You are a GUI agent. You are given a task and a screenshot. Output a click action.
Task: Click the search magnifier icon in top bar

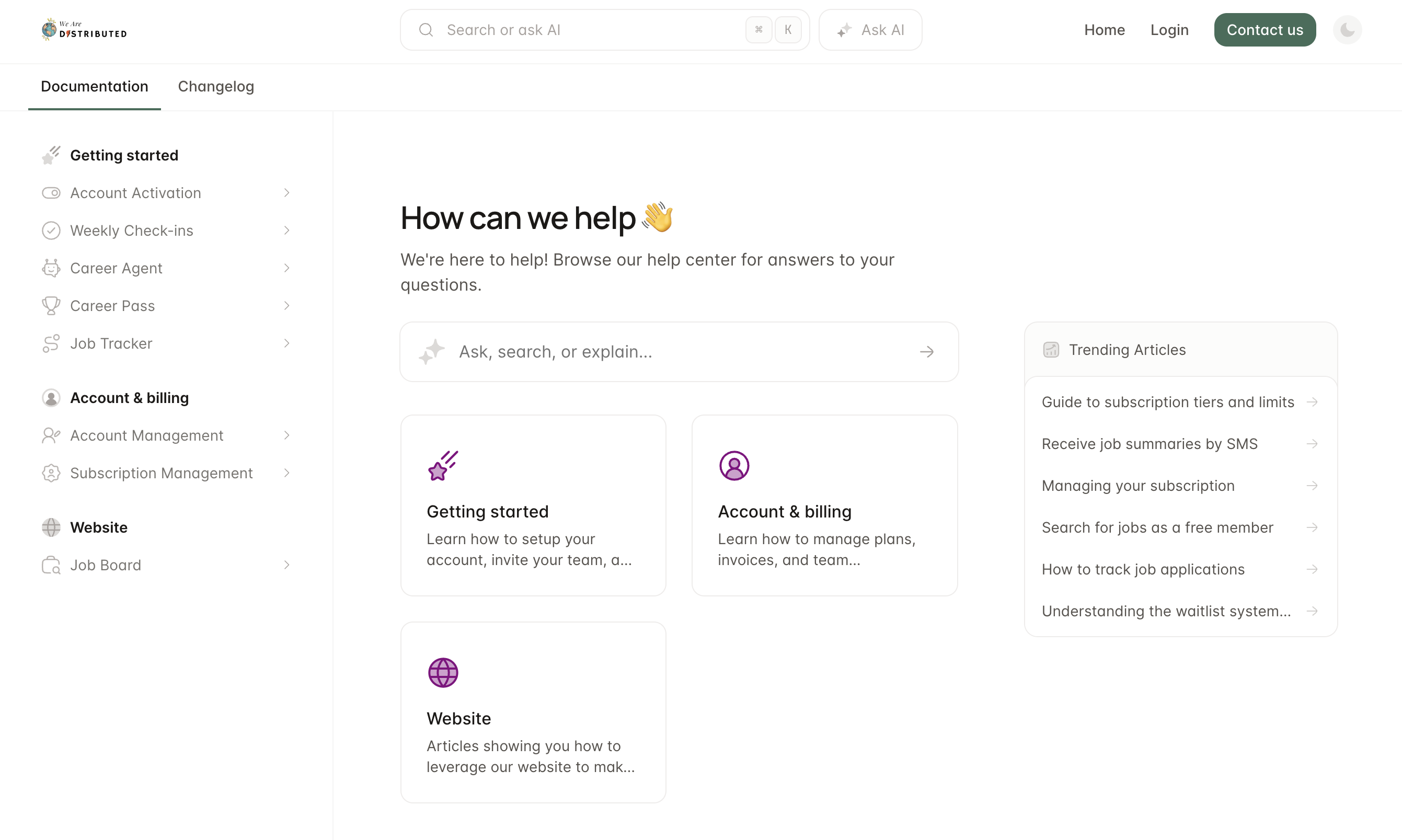pos(426,29)
